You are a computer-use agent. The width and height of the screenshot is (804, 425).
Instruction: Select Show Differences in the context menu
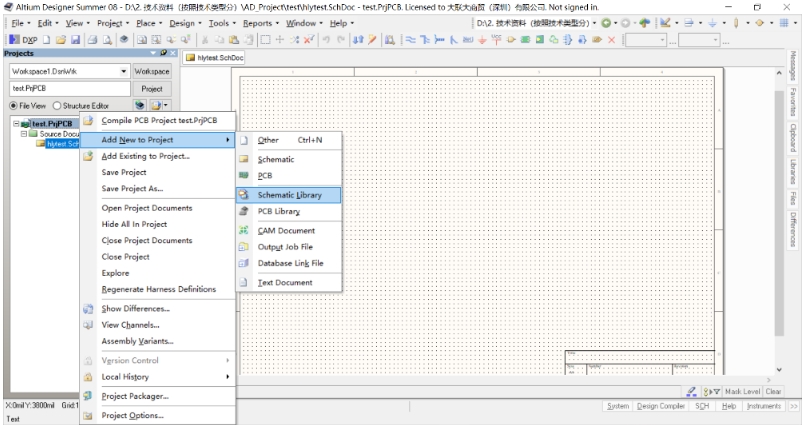[x=158, y=309]
